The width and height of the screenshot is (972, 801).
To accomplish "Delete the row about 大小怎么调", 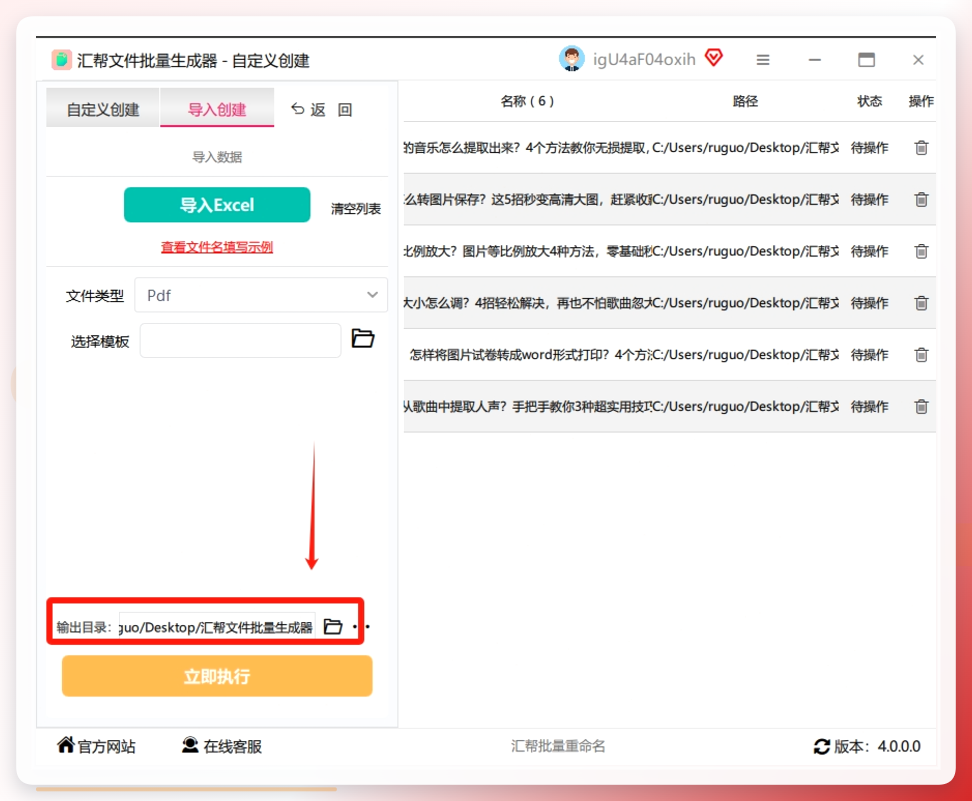I will 921,303.
